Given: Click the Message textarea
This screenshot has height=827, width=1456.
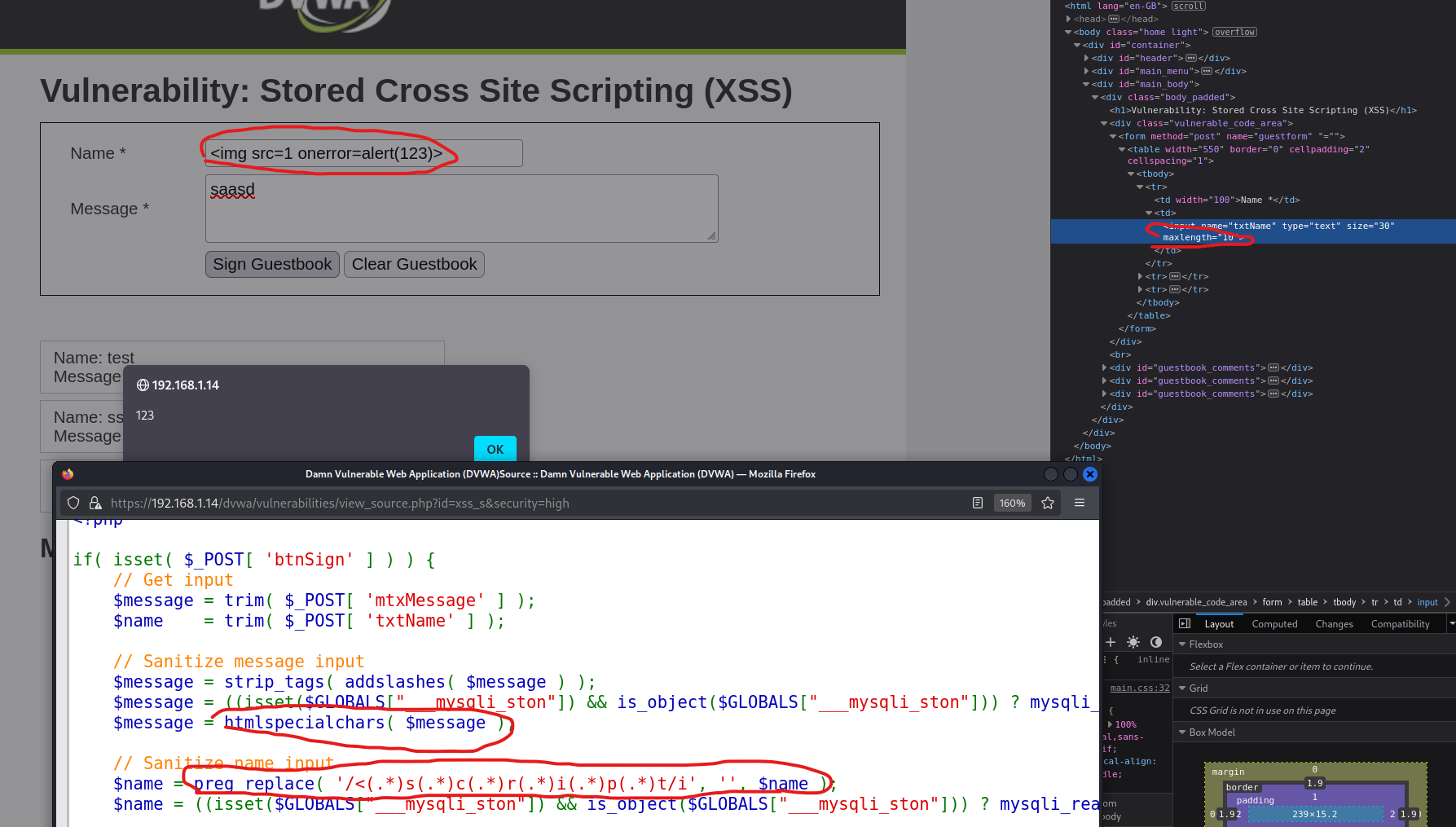Looking at the screenshot, I should 461,209.
